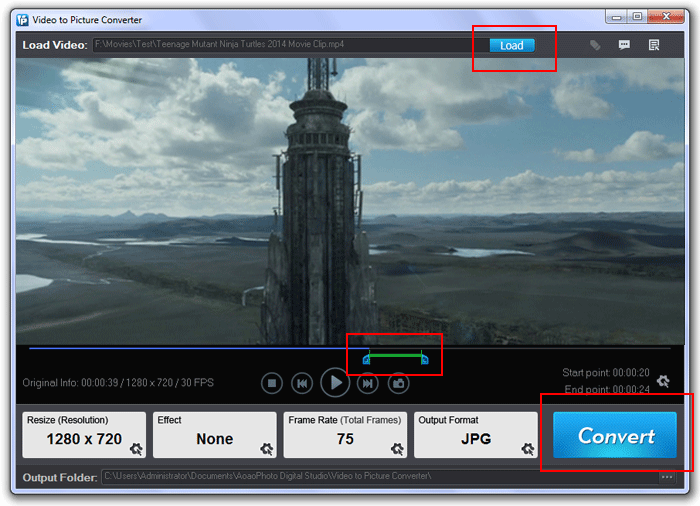Open the feedback speech bubble icon

click(x=624, y=45)
